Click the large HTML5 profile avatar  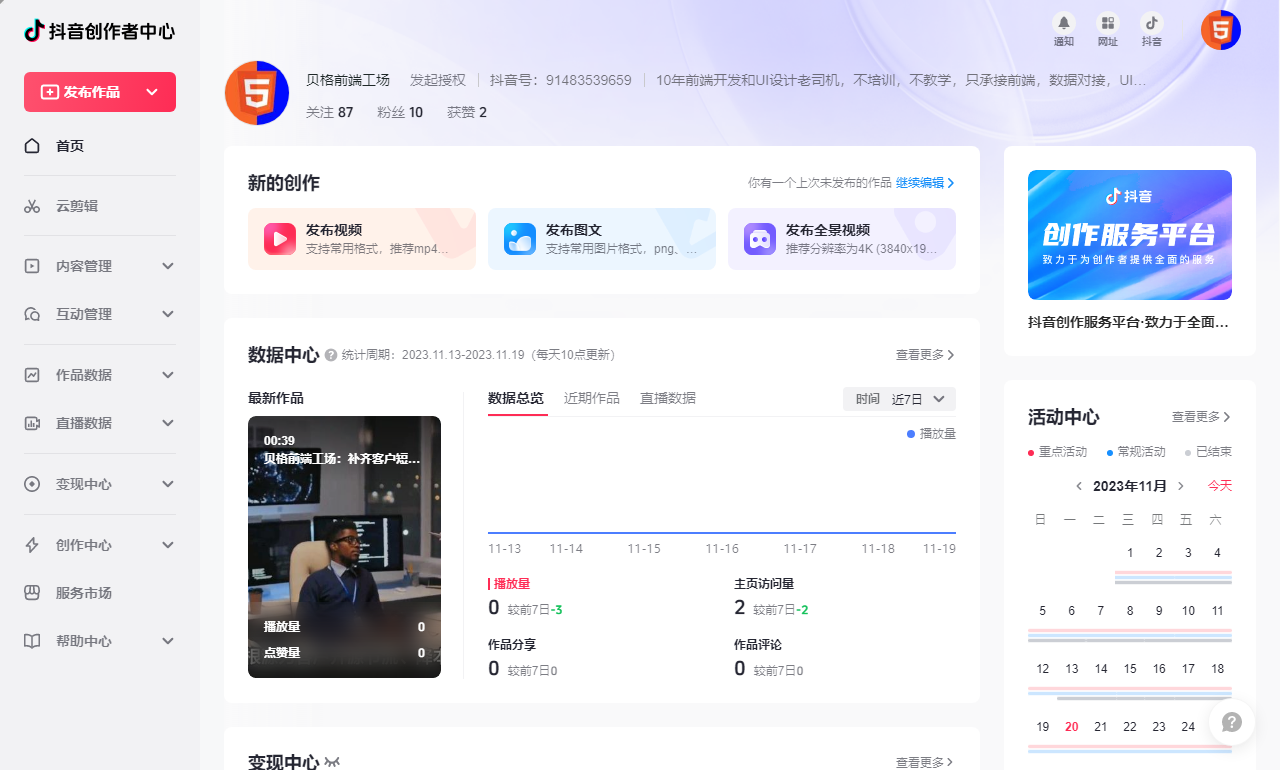(x=257, y=93)
